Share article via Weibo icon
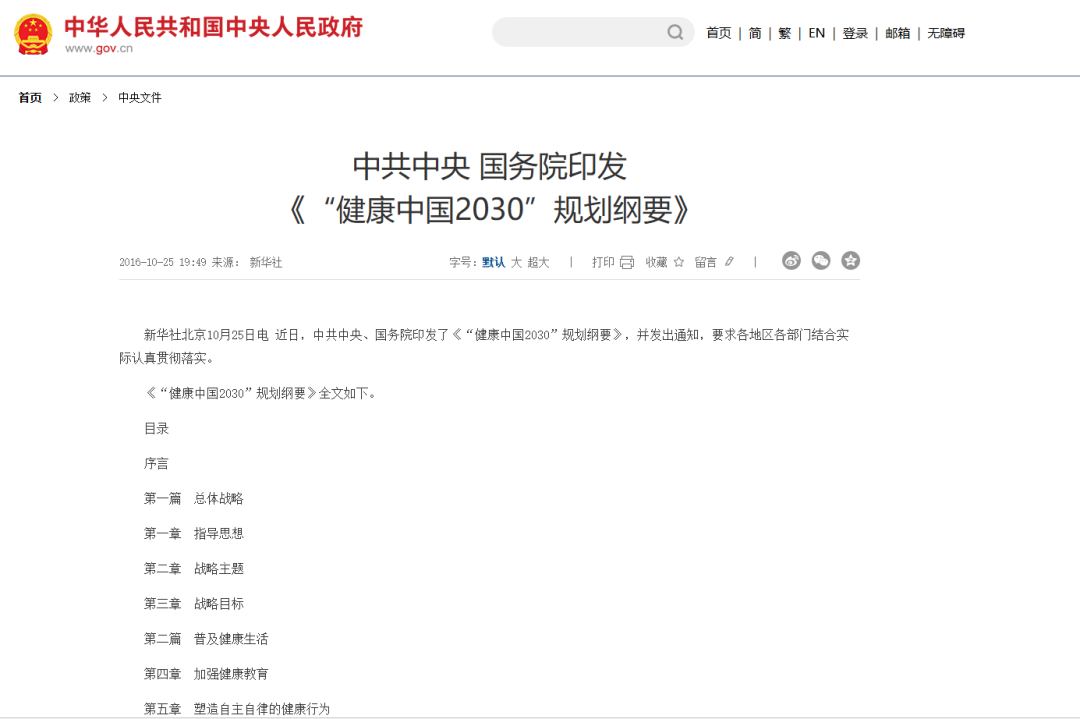The width and height of the screenshot is (1080, 719). pos(791,261)
